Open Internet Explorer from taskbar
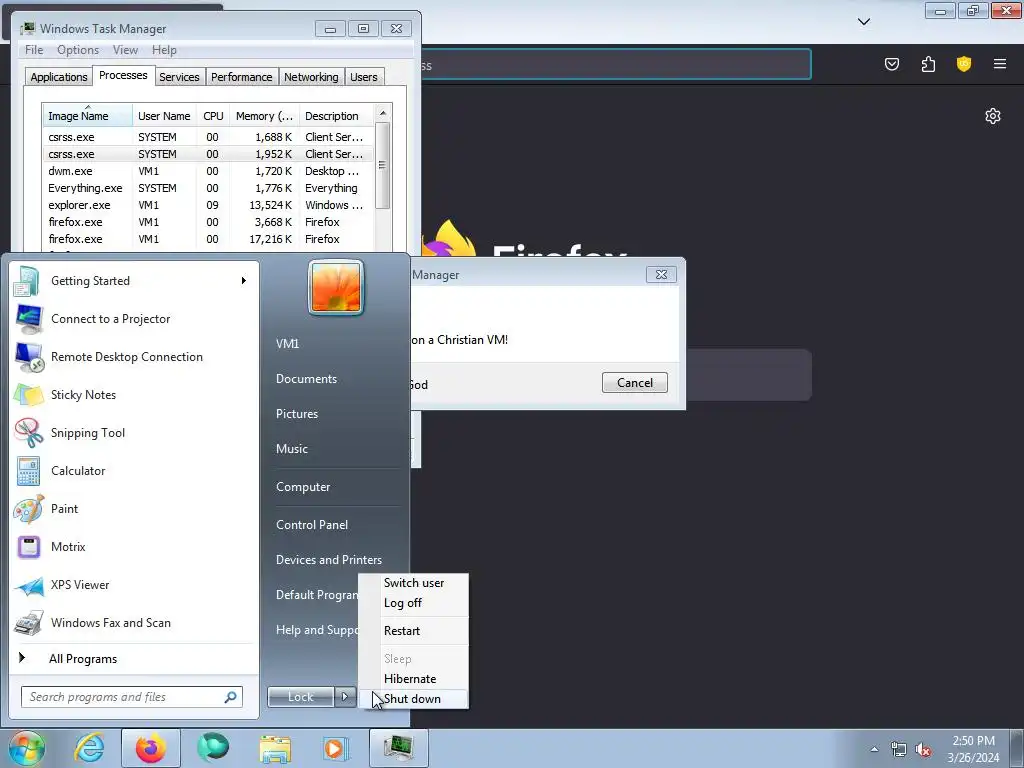The height and width of the screenshot is (768, 1024). click(x=89, y=748)
